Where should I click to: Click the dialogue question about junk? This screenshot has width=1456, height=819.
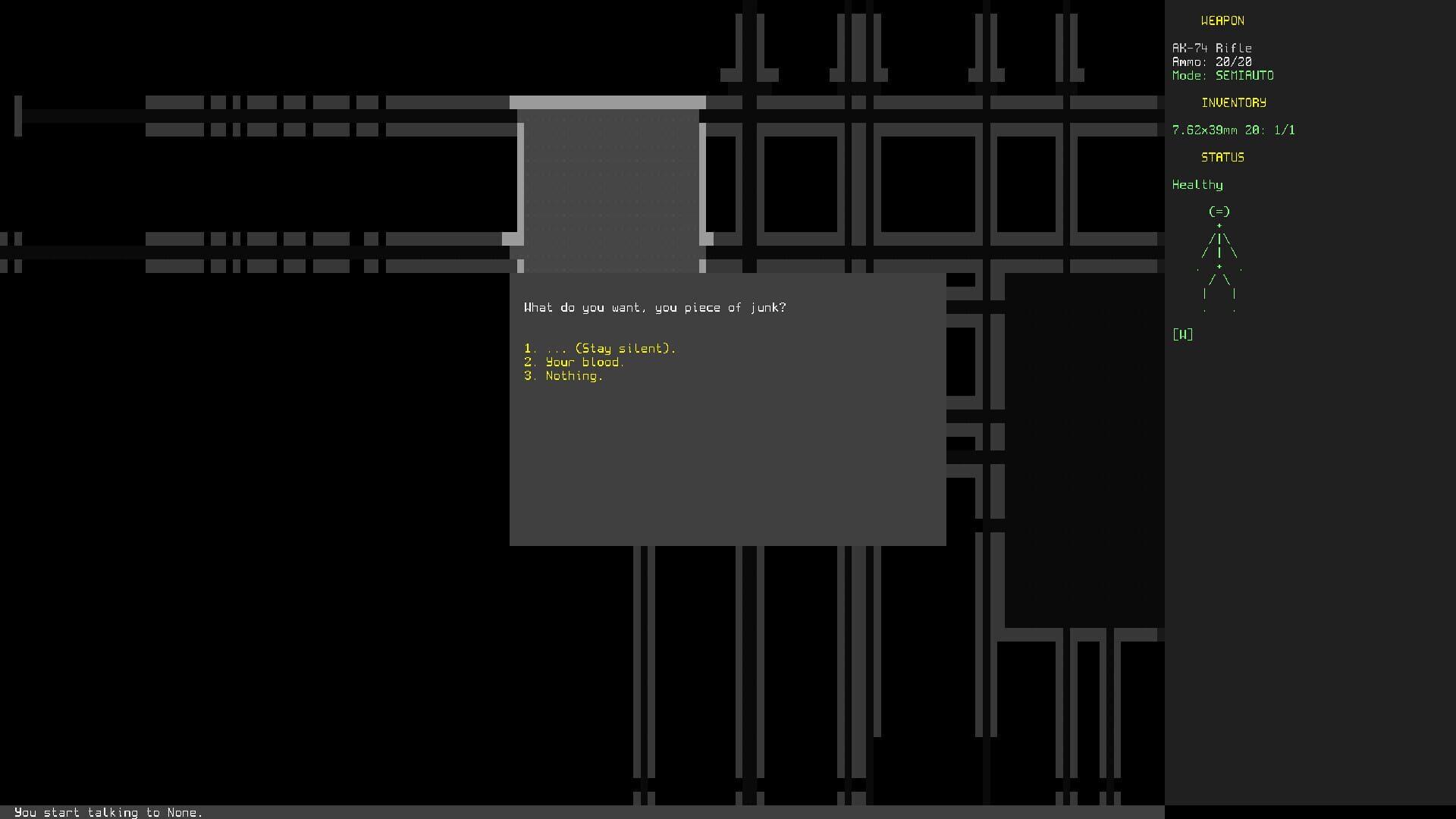(655, 307)
